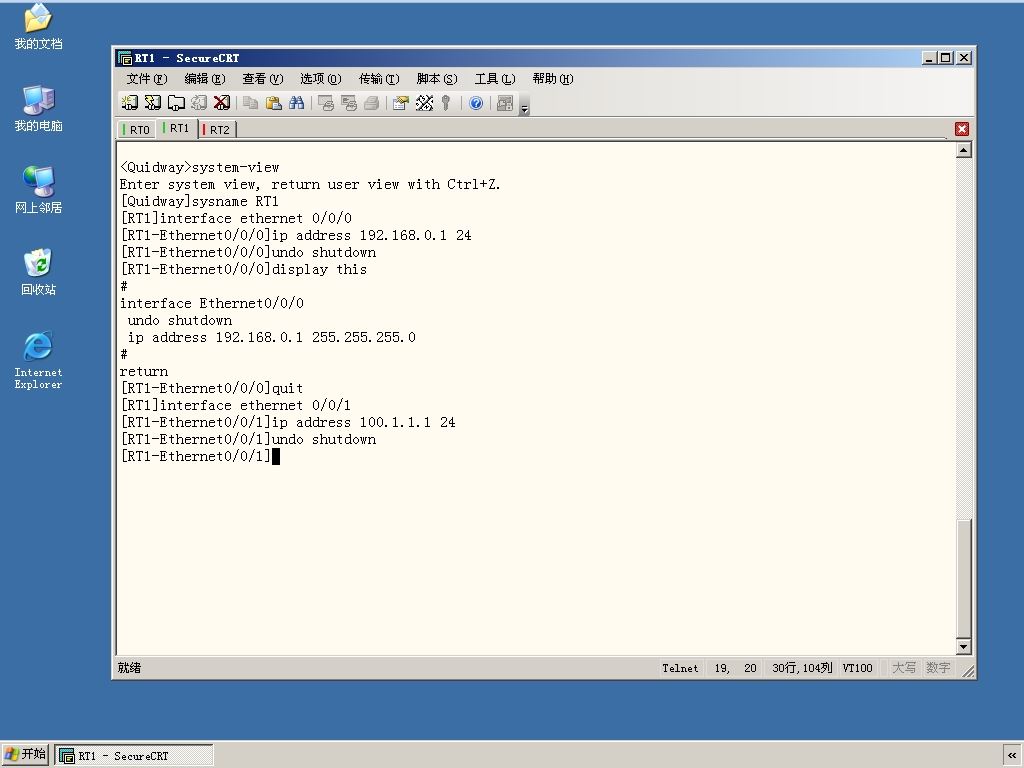Open the 编辑(E) menu
The width and height of the screenshot is (1024, 768).
(x=204, y=79)
